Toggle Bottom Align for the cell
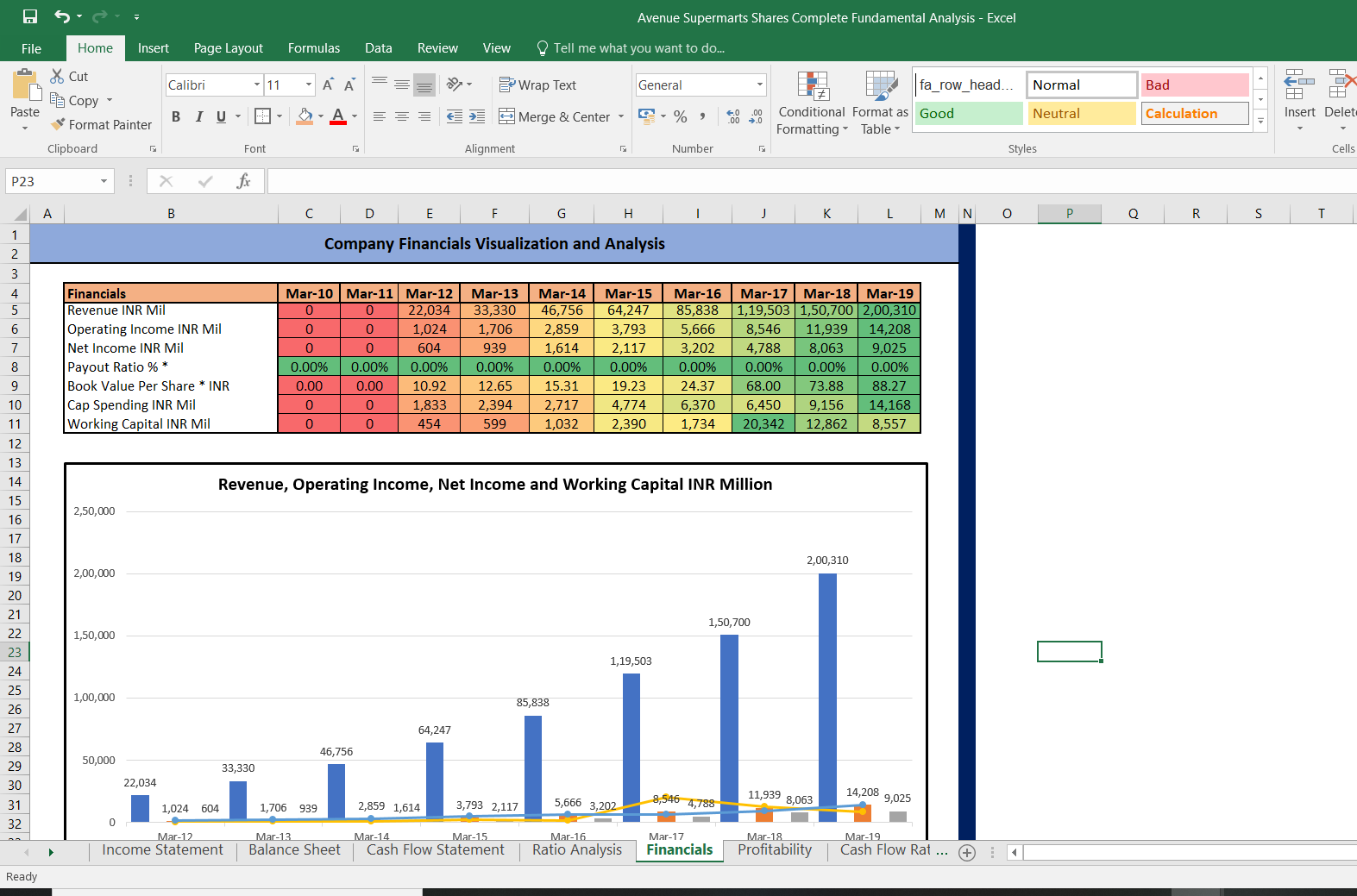This screenshot has width=1357, height=896. [x=424, y=85]
